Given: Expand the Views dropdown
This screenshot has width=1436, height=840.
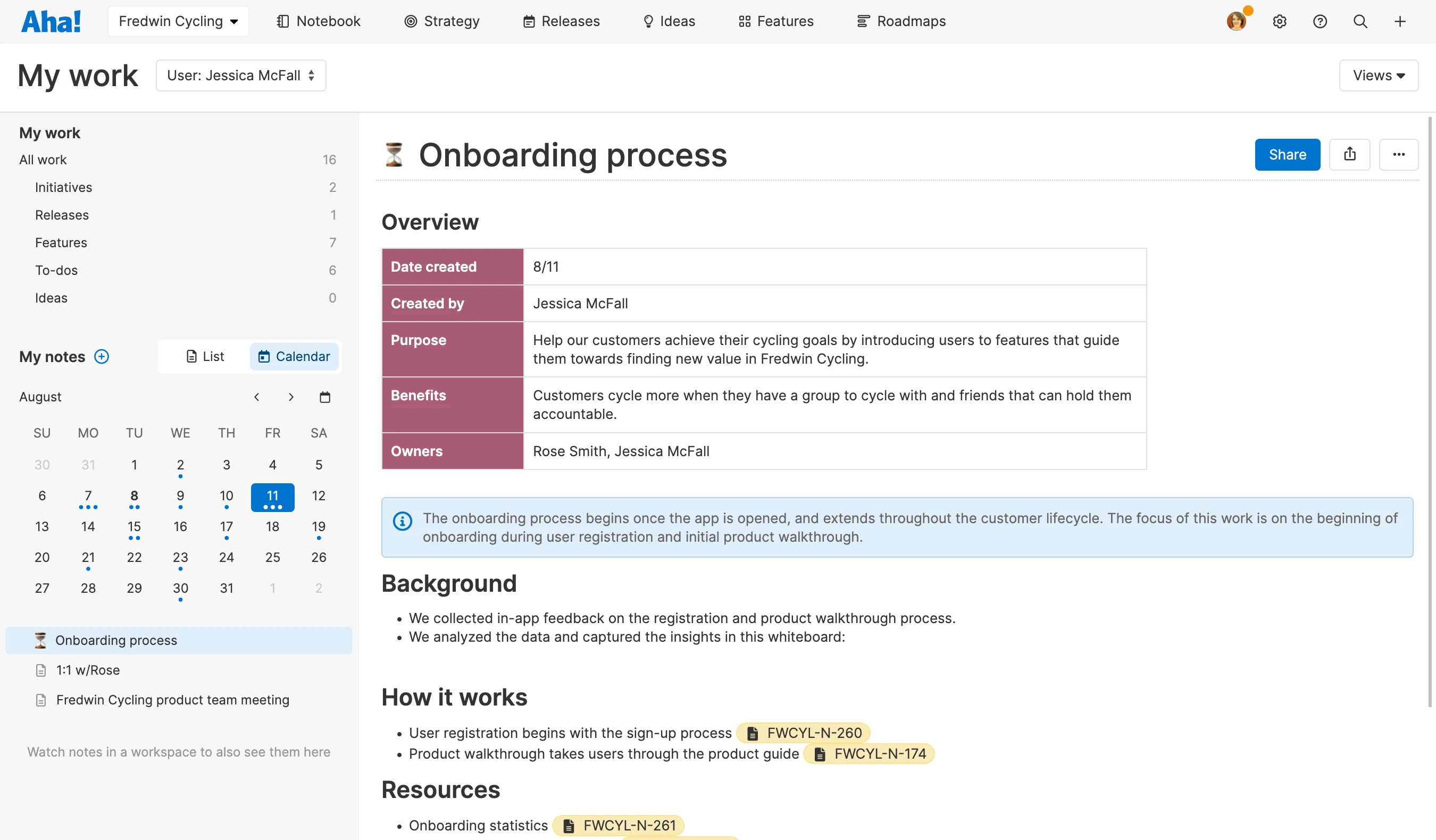Looking at the screenshot, I should click(x=1378, y=75).
